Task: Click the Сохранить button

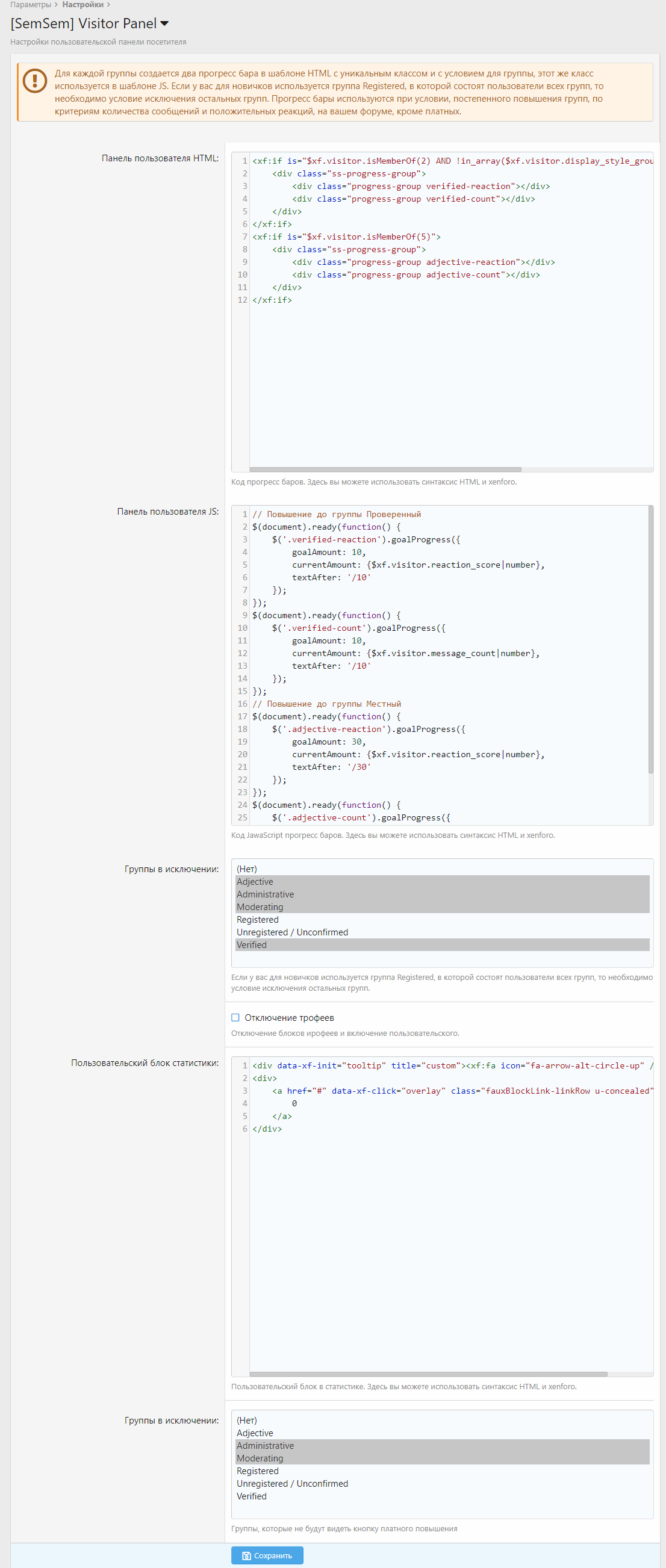Action: pos(267,1555)
